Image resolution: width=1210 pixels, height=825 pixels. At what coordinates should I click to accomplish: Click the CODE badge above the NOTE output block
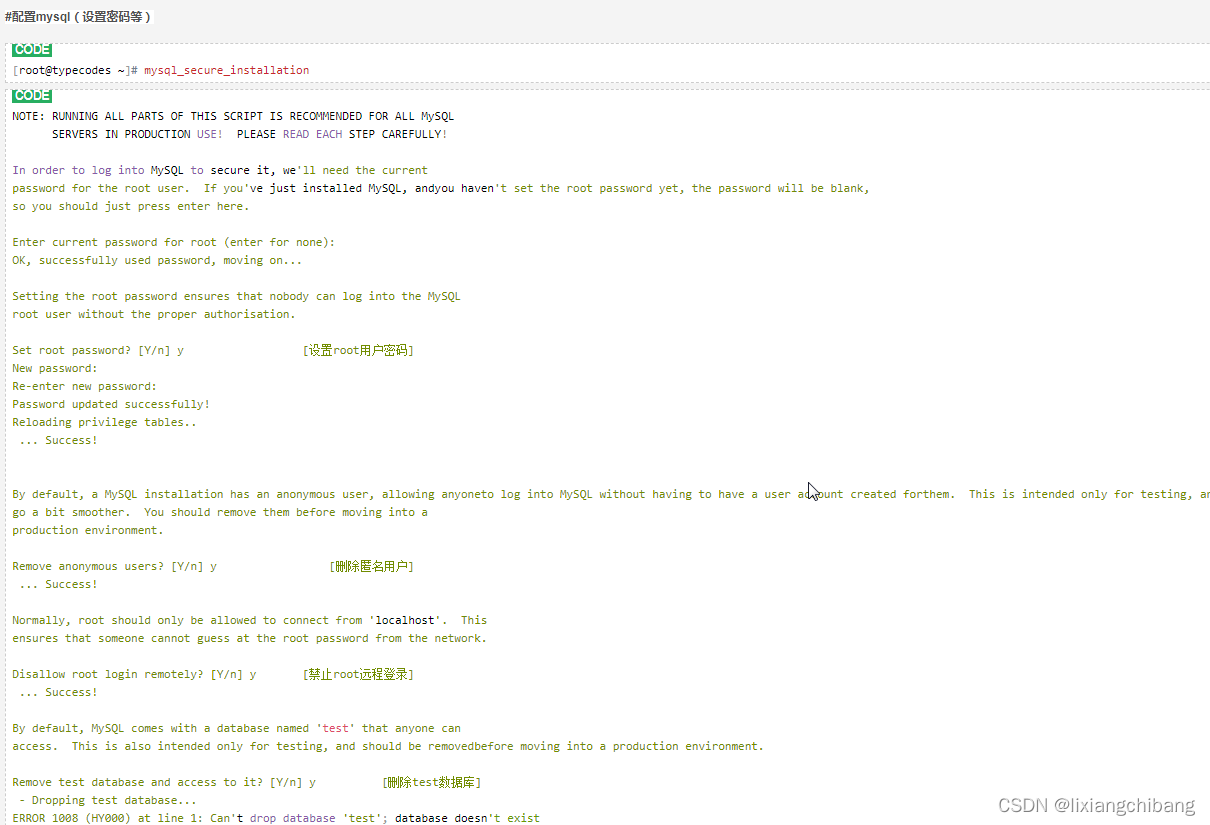pyautogui.click(x=32, y=96)
